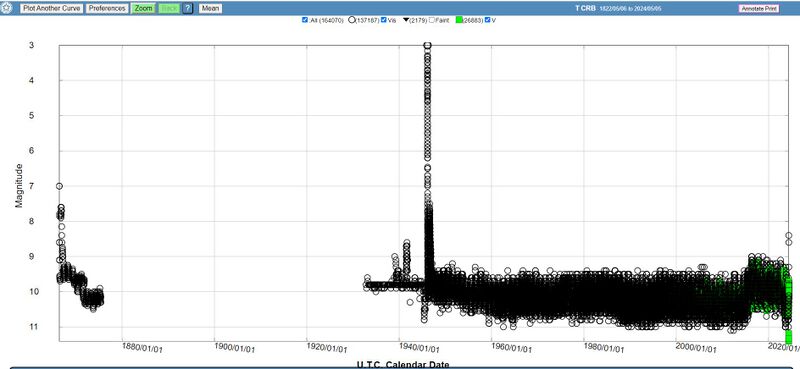
Task: Click the date range text in header
Action: click(x=631, y=9)
